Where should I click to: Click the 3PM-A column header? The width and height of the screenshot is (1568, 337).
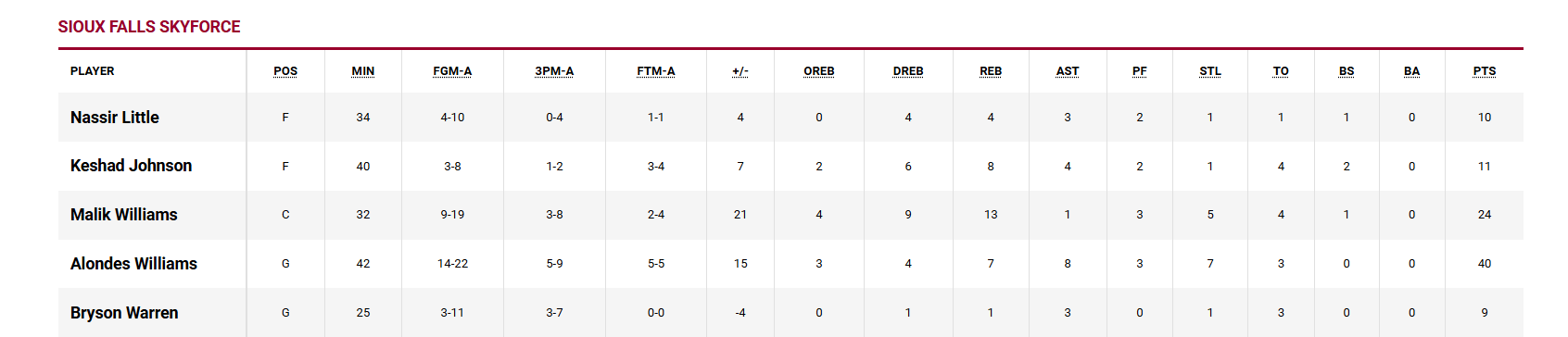pos(554,71)
